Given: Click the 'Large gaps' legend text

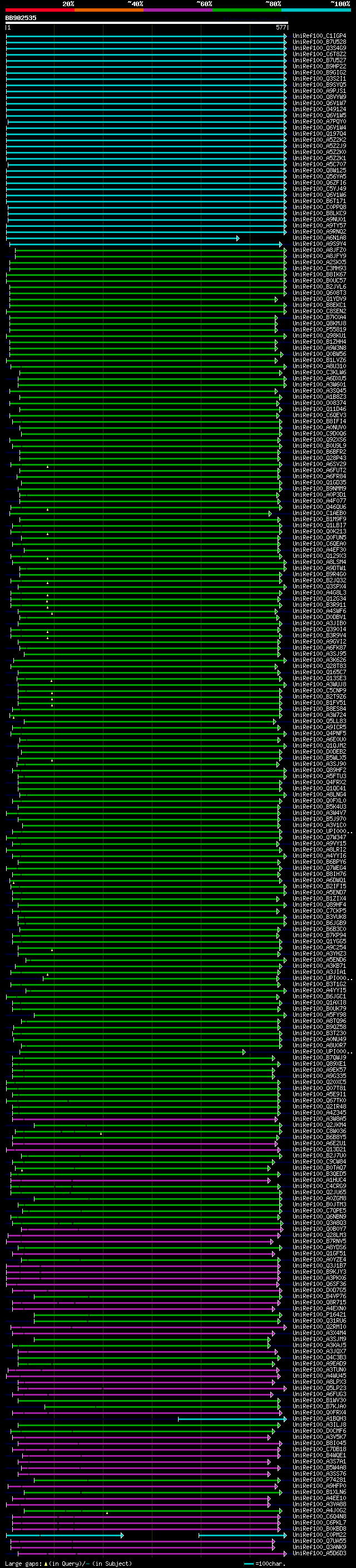Looking at the screenshot, I should 24,1564.
